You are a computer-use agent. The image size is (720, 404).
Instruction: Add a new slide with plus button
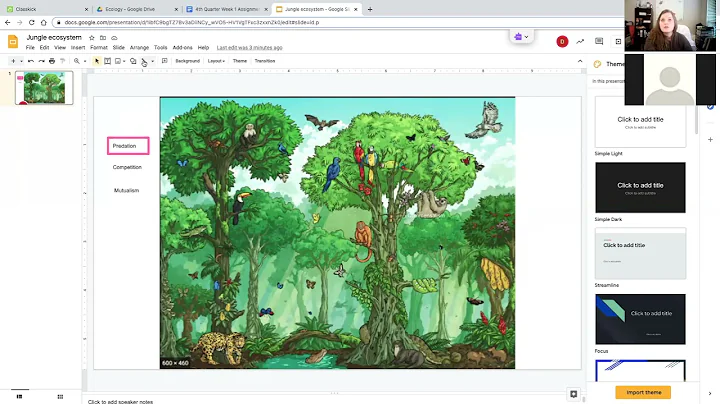click(13, 61)
